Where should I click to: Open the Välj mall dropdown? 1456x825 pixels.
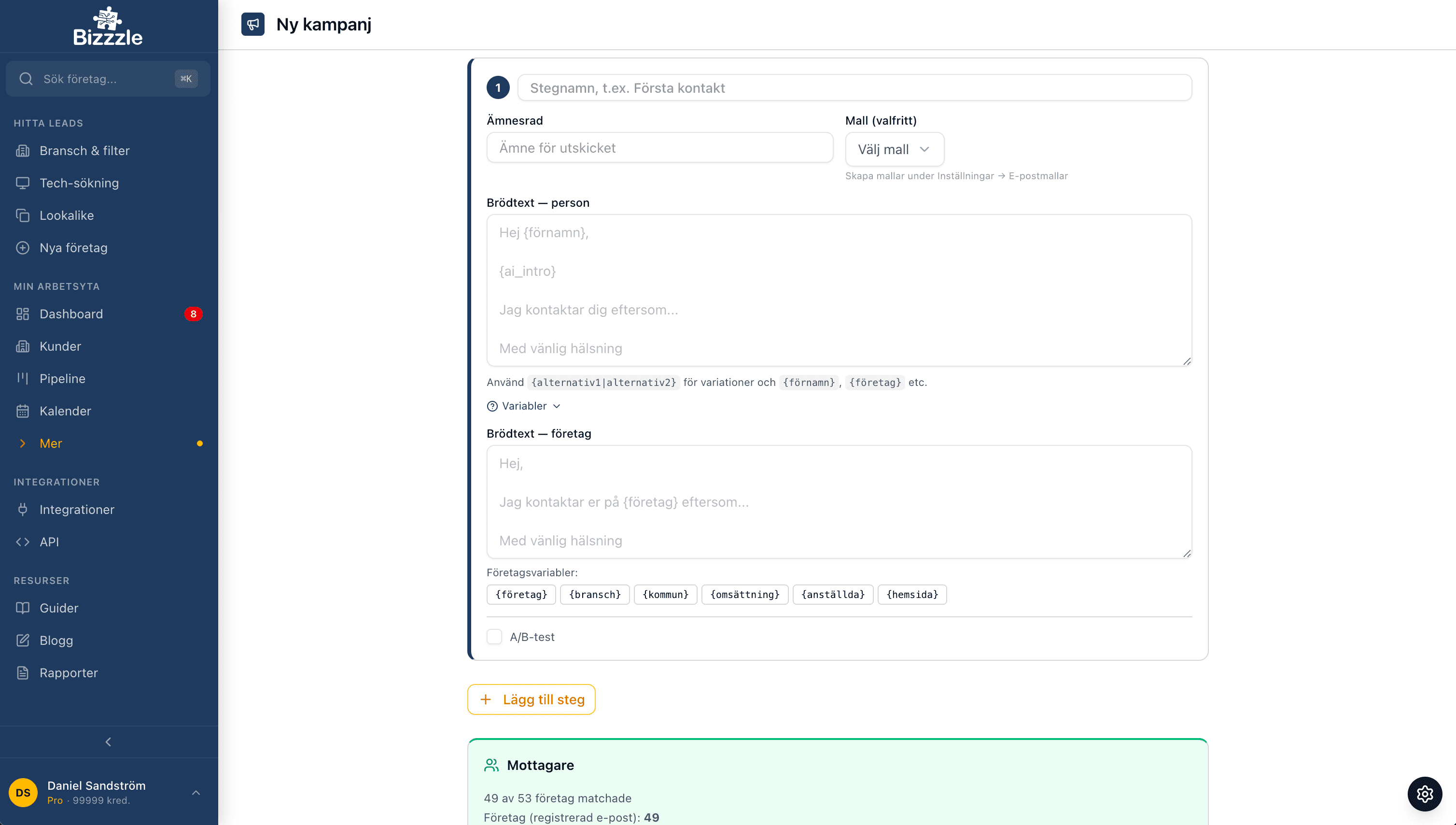tap(894, 150)
